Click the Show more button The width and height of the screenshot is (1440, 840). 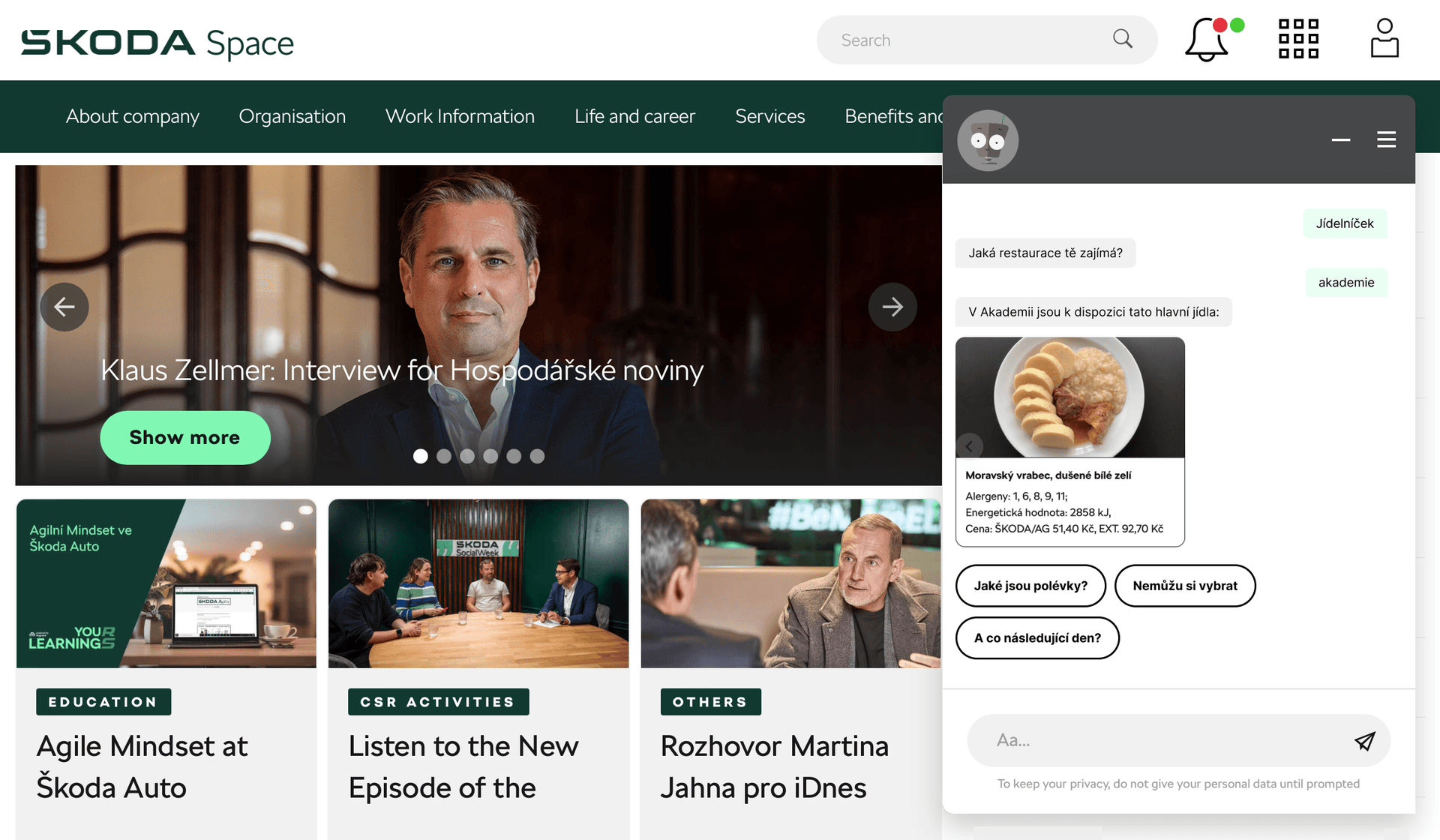(x=184, y=437)
